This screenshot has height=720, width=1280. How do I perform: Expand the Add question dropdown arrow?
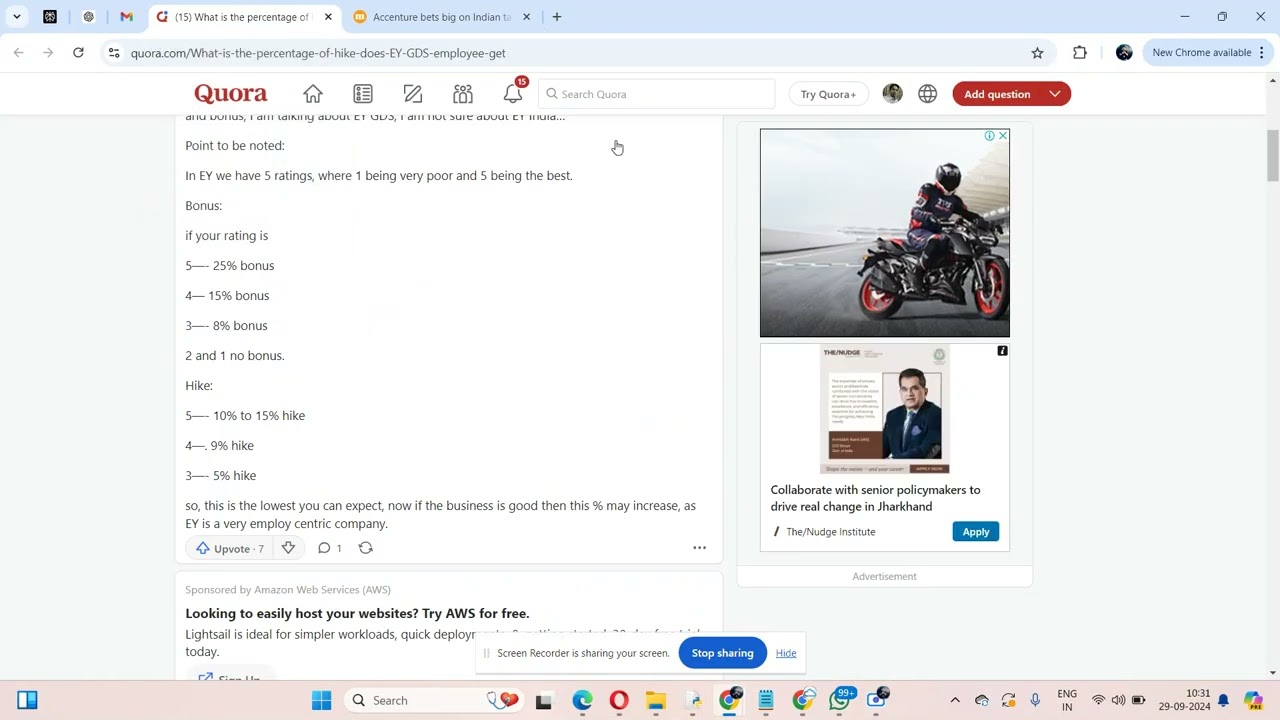1055,94
